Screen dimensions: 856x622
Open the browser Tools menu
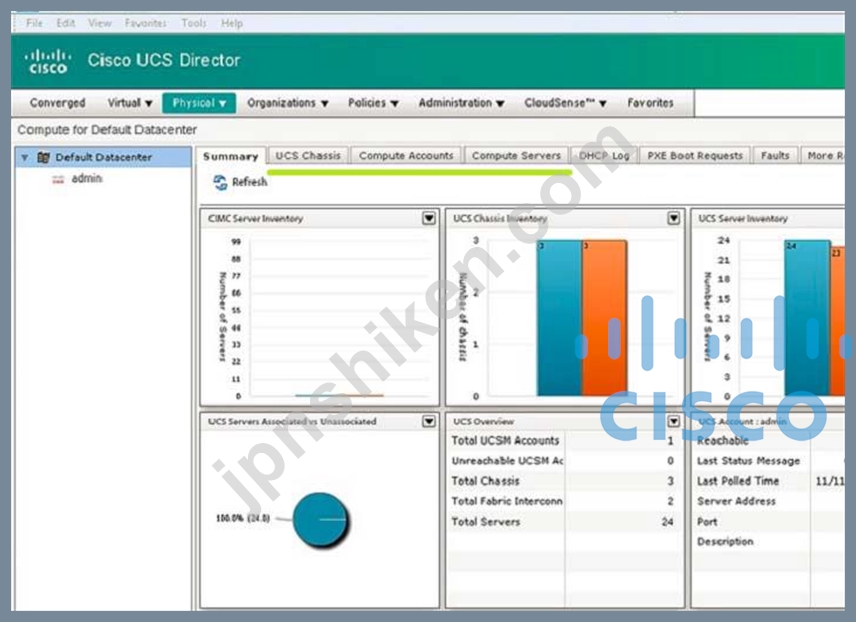194,23
